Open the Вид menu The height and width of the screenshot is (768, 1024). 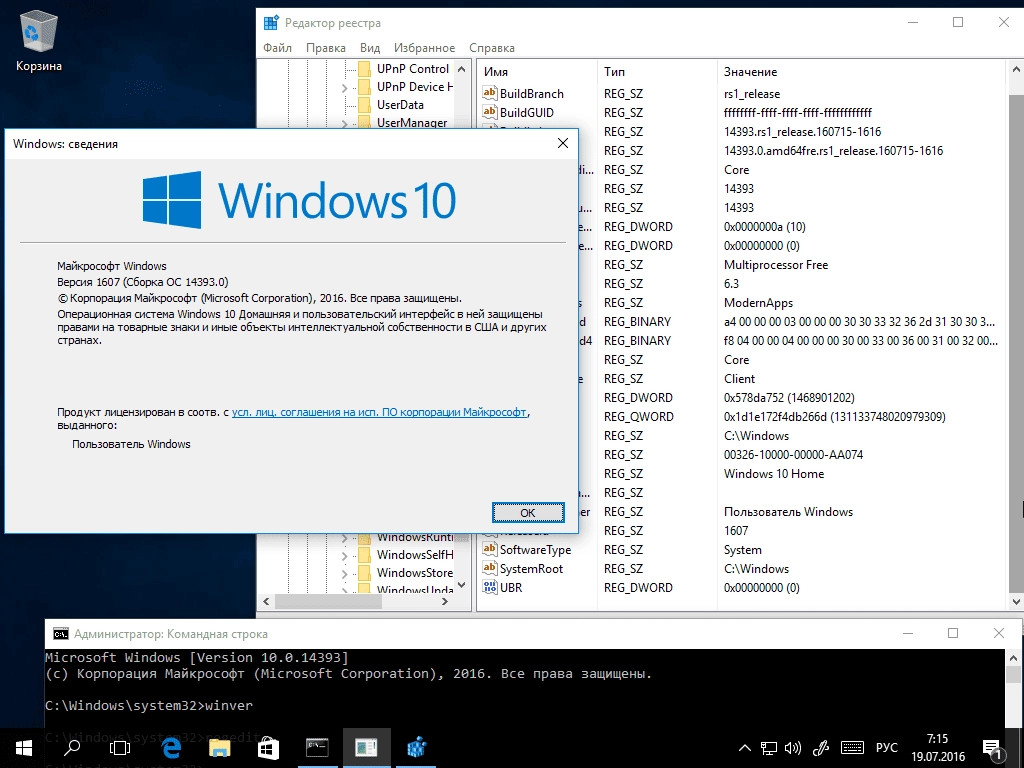[370, 48]
